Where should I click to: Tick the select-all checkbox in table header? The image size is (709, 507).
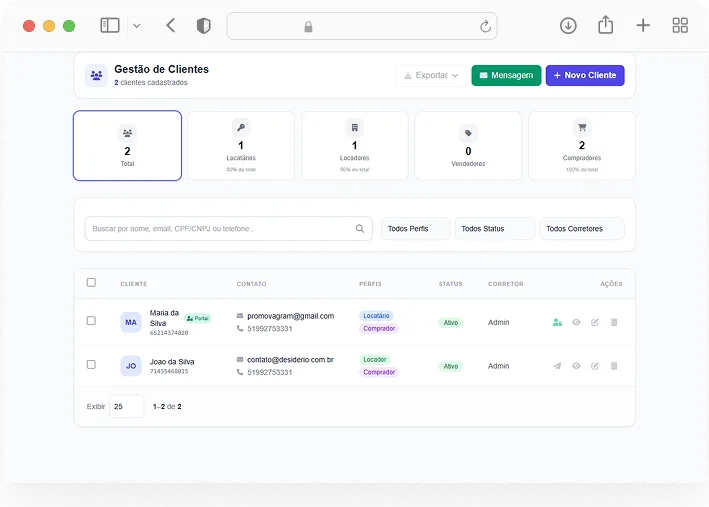click(x=91, y=283)
